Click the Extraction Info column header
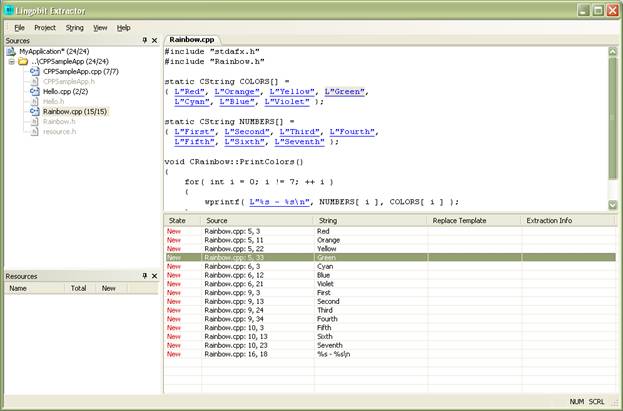623x411 pixels. pos(568,221)
